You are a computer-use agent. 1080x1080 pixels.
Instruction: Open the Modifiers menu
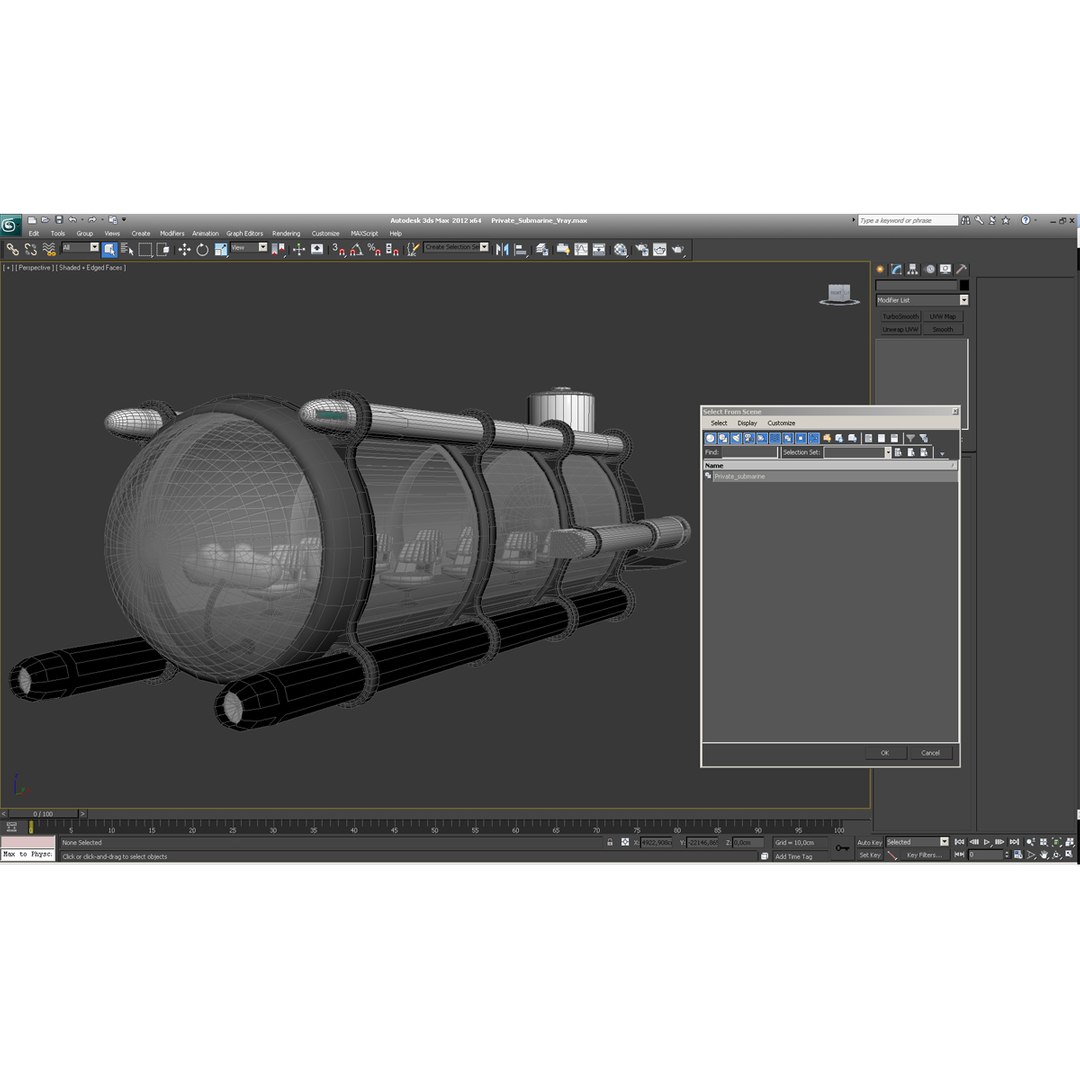pyautogui.click(x=172, y=233)
